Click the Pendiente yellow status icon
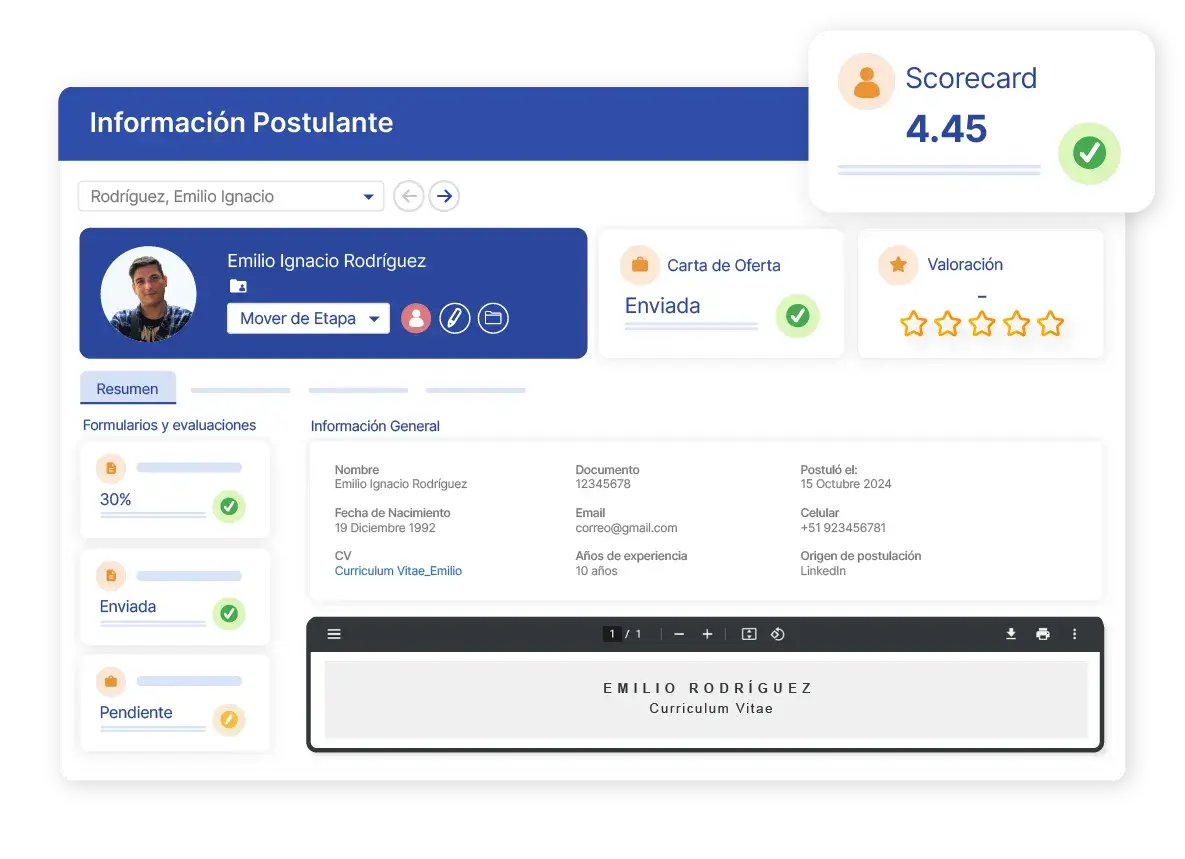 (x=229, y=719)
